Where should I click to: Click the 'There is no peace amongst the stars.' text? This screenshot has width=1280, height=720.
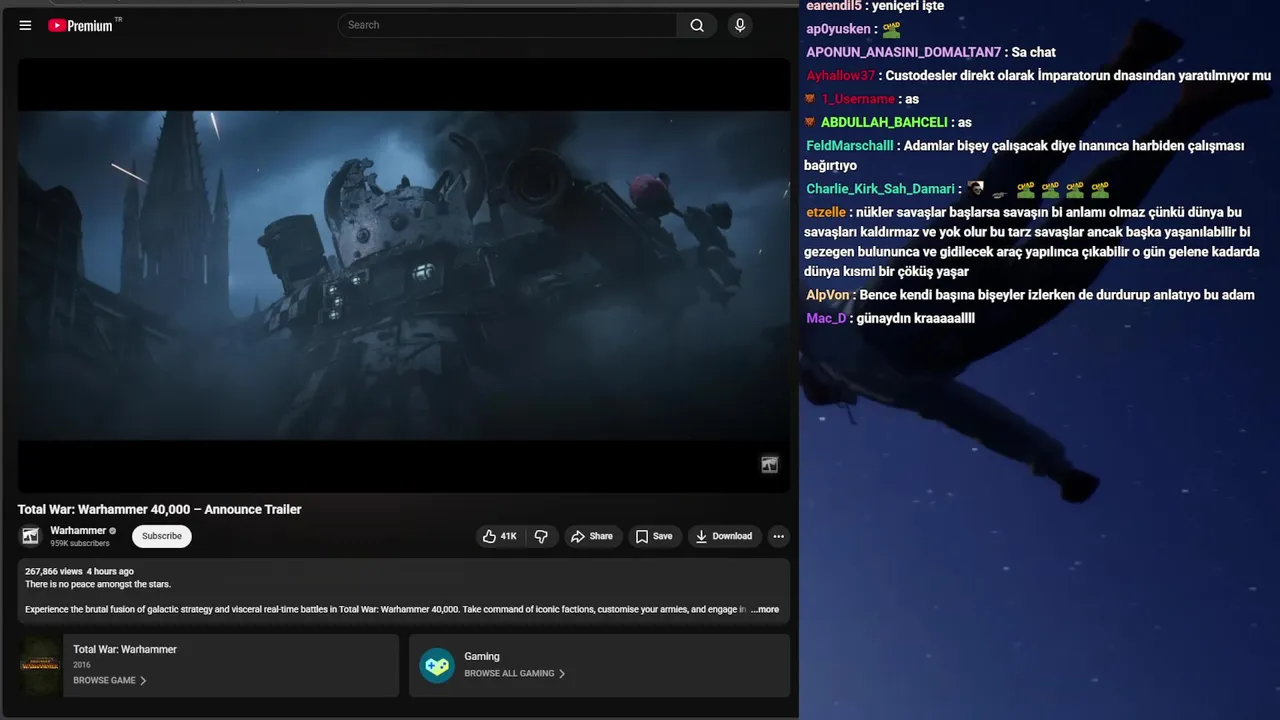[x=98, y=584]
